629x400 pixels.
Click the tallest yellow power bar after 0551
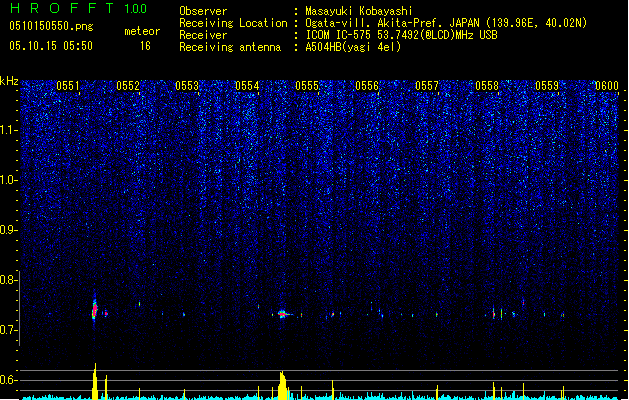[95, 381]
